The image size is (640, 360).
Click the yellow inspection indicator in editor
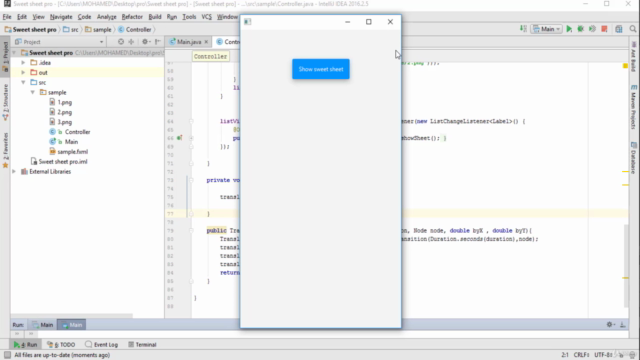point(625,65)
